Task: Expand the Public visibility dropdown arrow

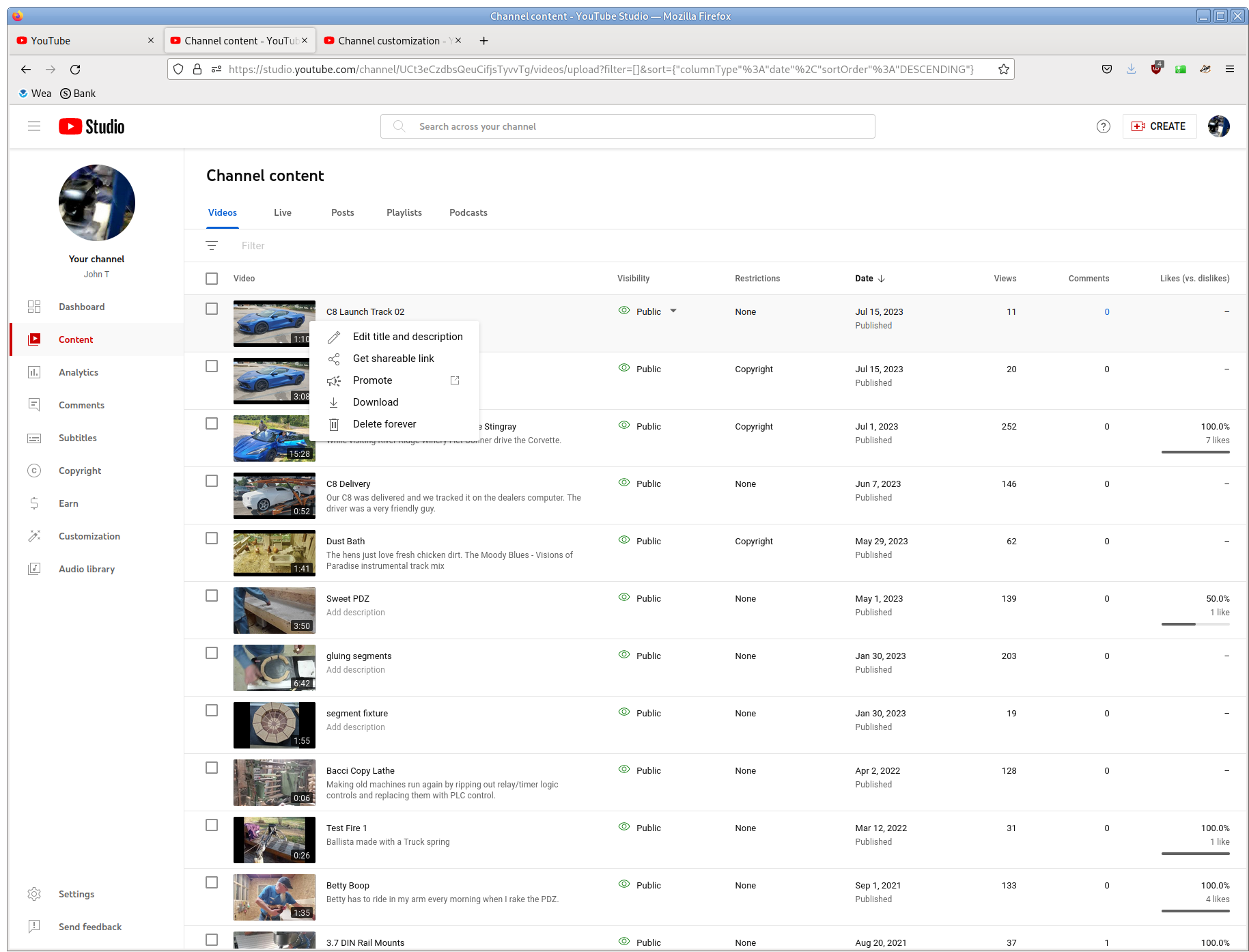Action: (x=673, y=311)
